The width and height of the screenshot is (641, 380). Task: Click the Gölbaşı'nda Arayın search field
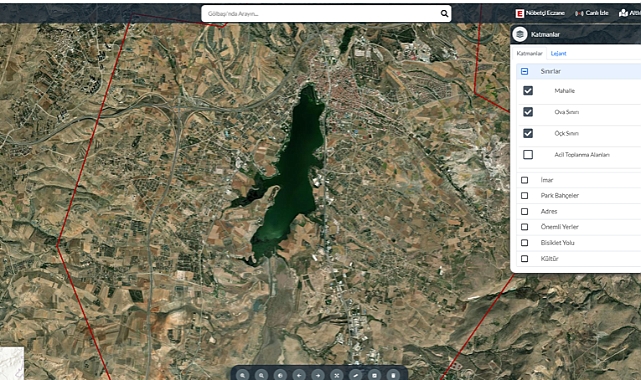pos(321,13)
